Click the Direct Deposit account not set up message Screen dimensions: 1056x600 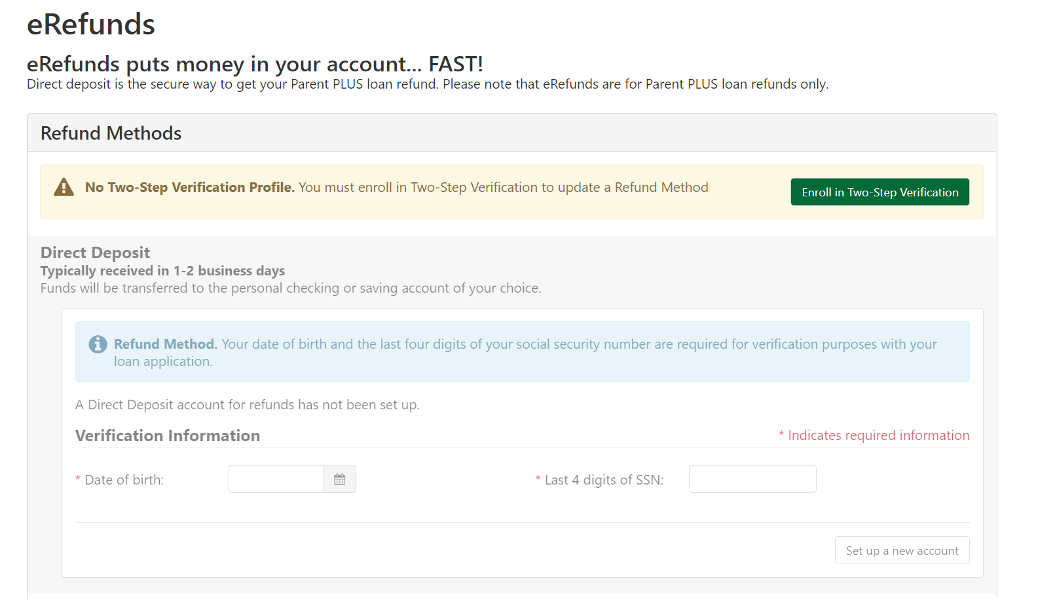click(x=247, y=405)
